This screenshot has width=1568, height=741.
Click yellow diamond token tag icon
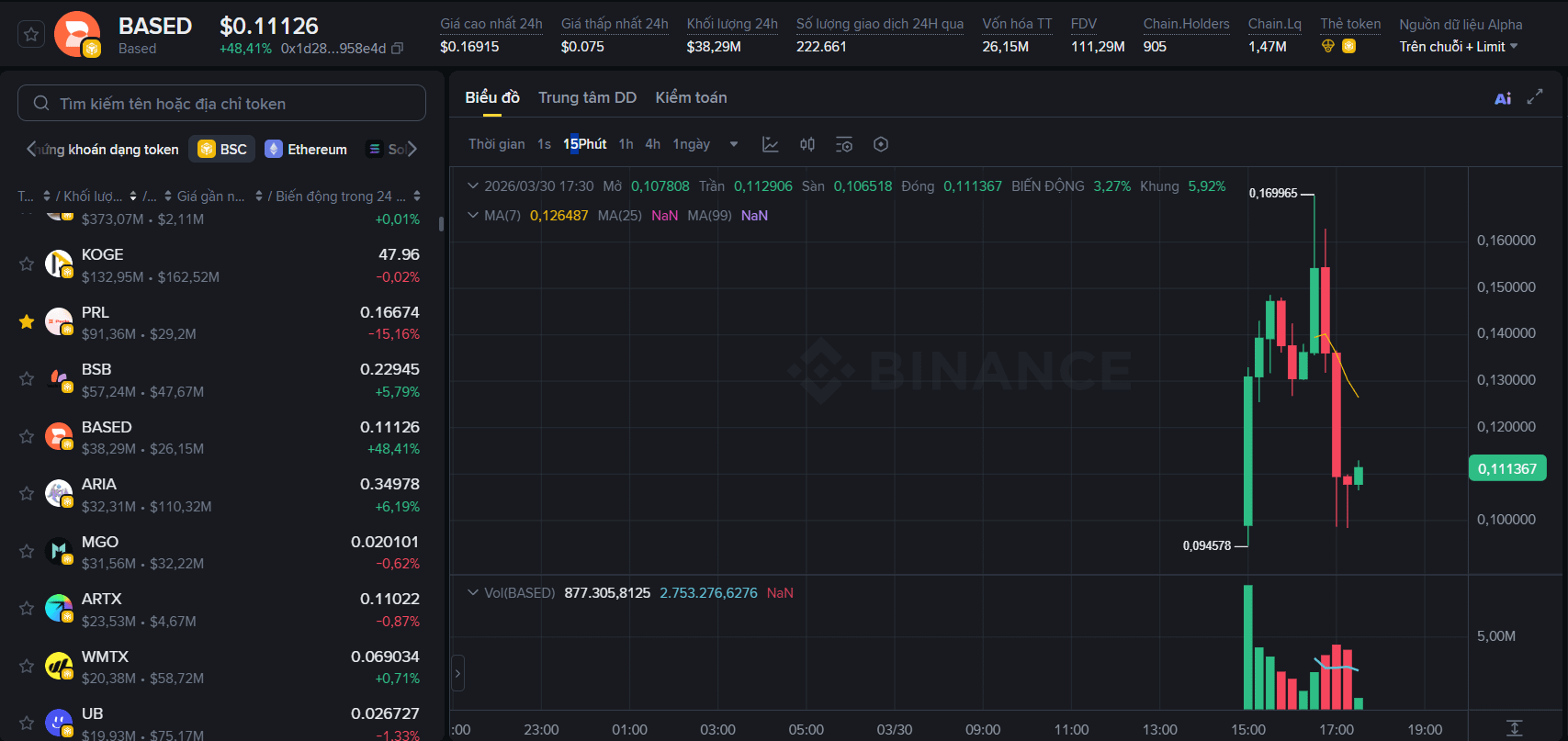coord(1328,46)
